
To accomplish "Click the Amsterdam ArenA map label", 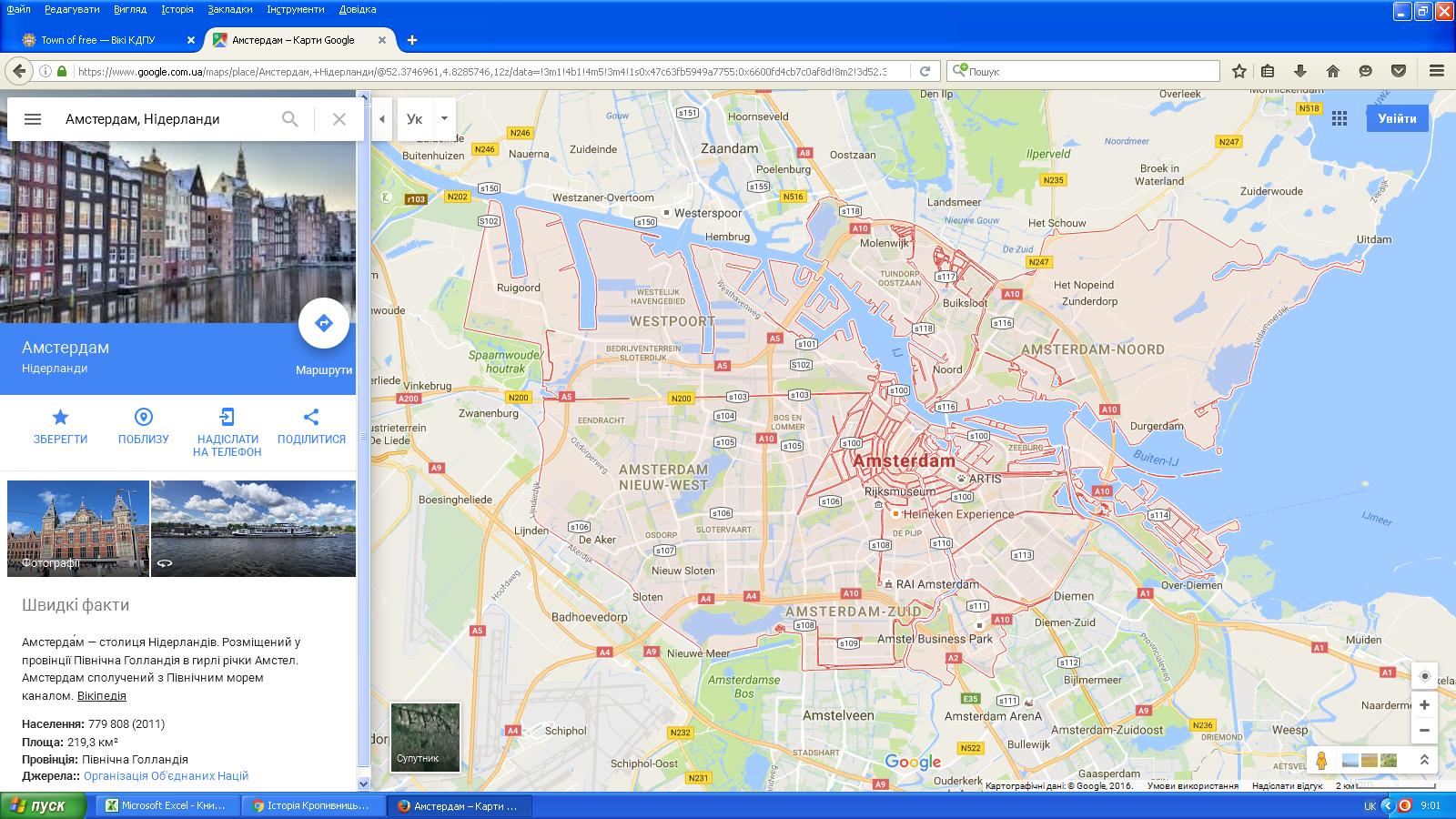I will click(x=992, y=716).
